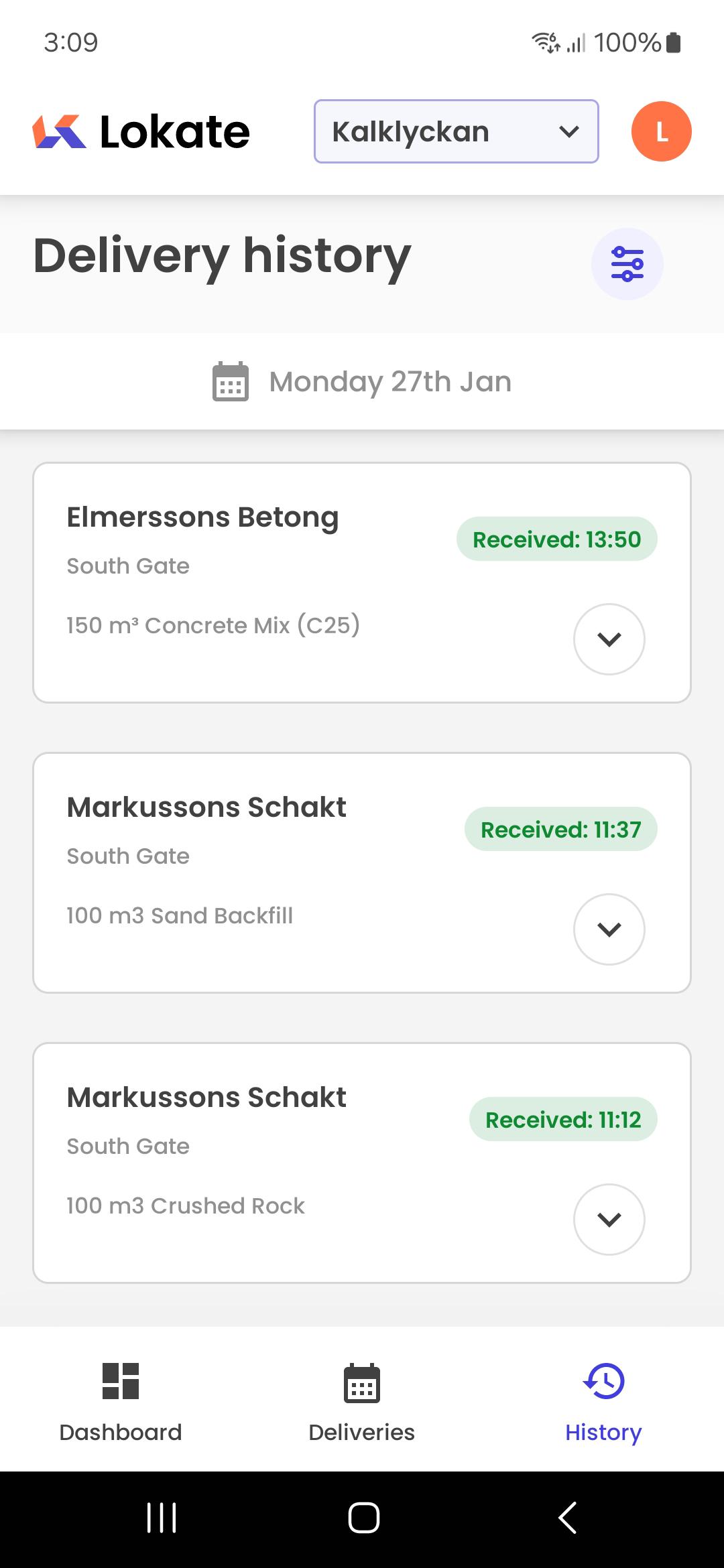Image resolution: width=724 pixels, height=1568 pixels.
Task: Tap the Received: 11:37 status badge
Action: [560, 829]
